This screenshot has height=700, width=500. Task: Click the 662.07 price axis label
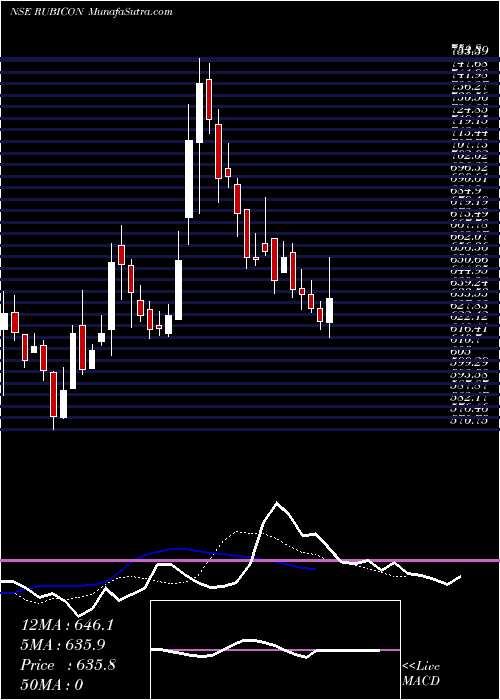(x=469, y=236)
